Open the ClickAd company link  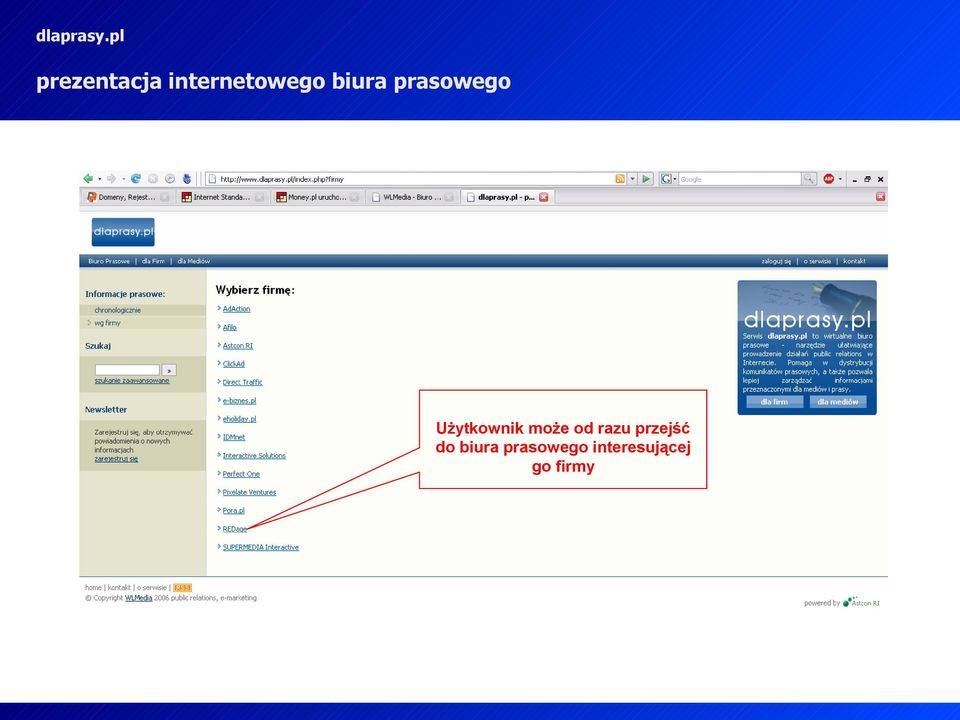233,364
